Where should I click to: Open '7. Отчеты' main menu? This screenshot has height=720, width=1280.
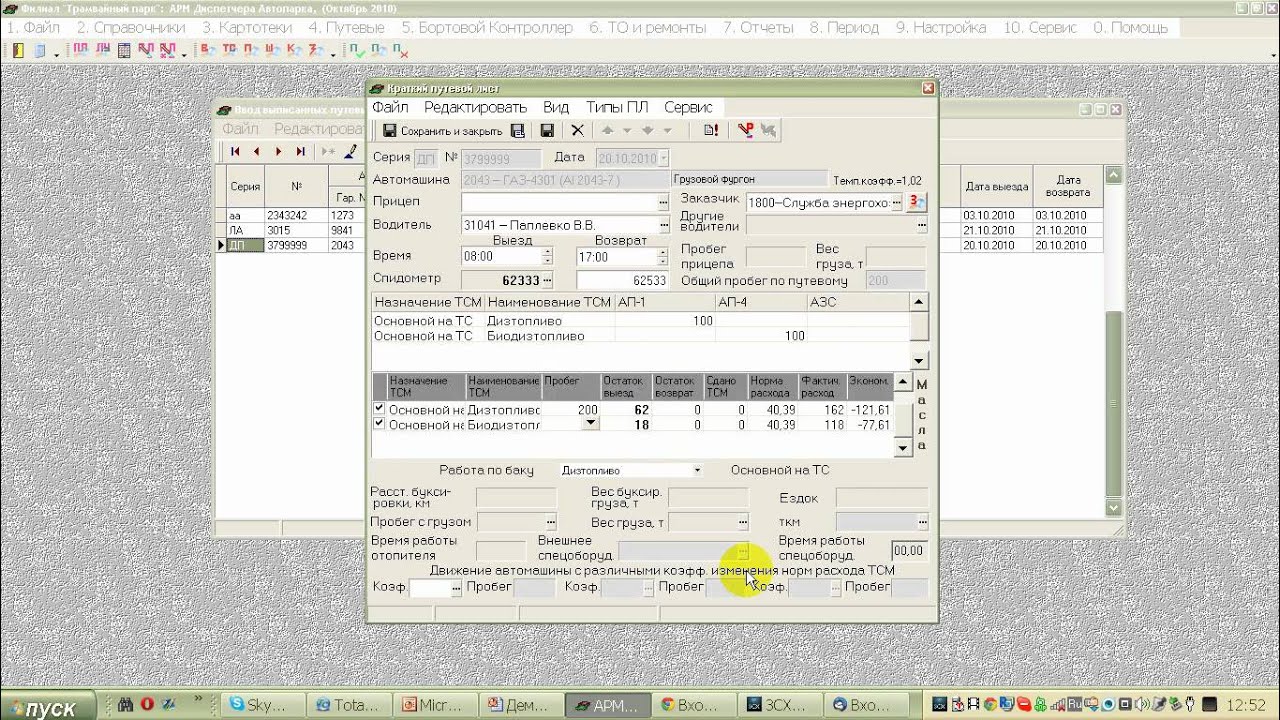[758, 28]
